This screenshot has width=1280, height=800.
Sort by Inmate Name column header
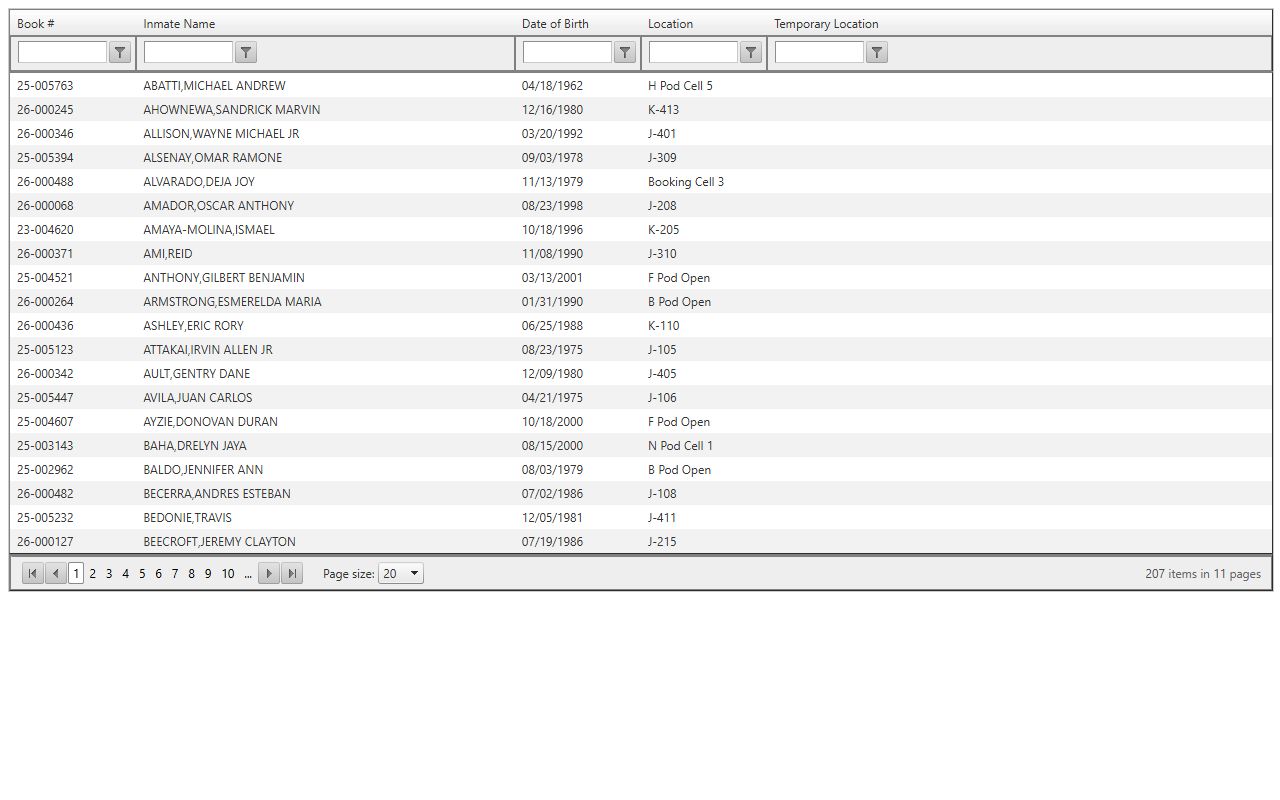(x=179, y=24)
